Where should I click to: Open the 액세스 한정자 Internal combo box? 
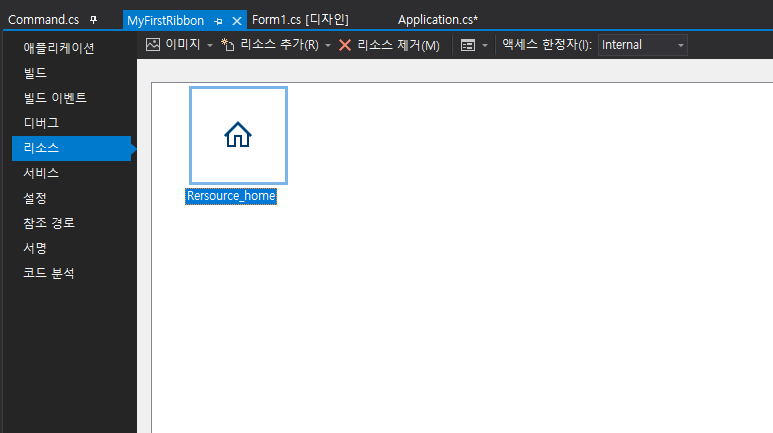[642, 45]
